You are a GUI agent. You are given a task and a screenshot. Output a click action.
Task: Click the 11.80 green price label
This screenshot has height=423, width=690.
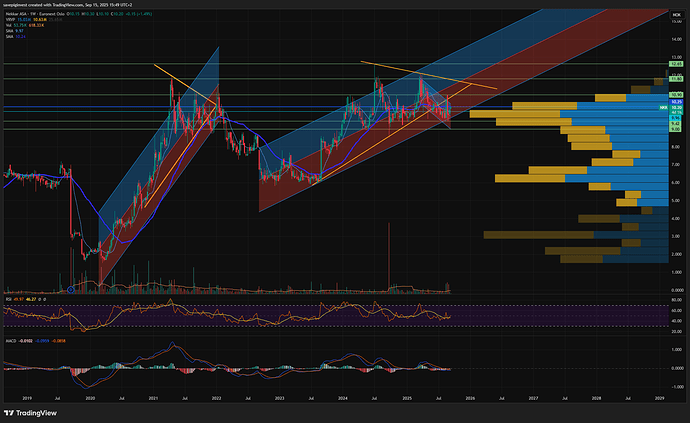(676, 79)
